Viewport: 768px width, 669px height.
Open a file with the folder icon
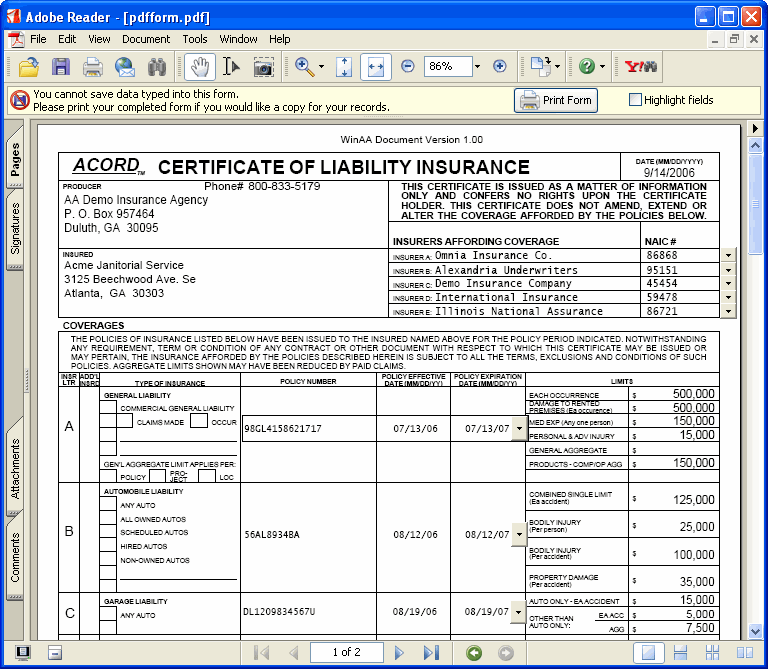(29, 67)
